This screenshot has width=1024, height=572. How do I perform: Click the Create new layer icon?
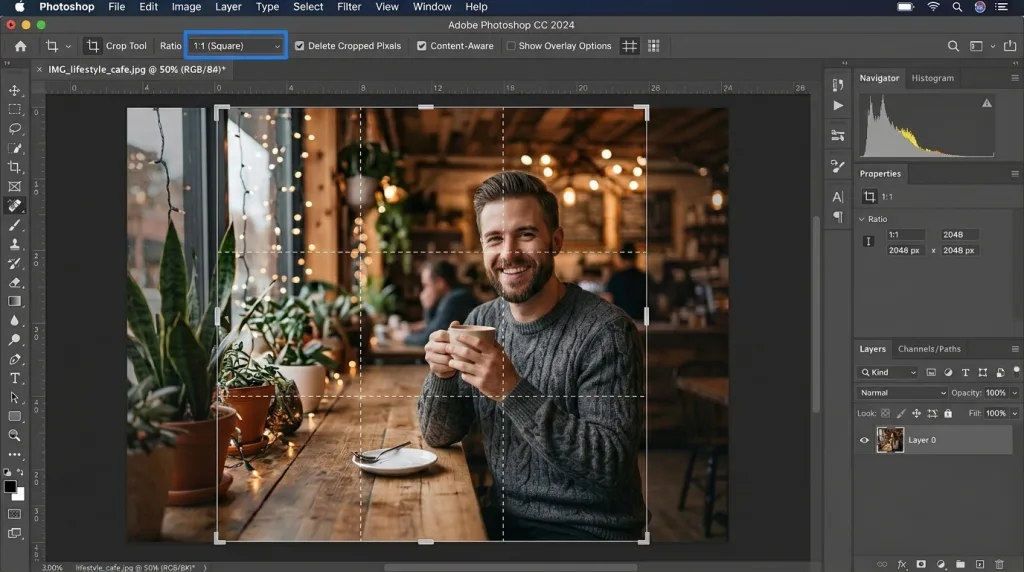coord(980,564)
